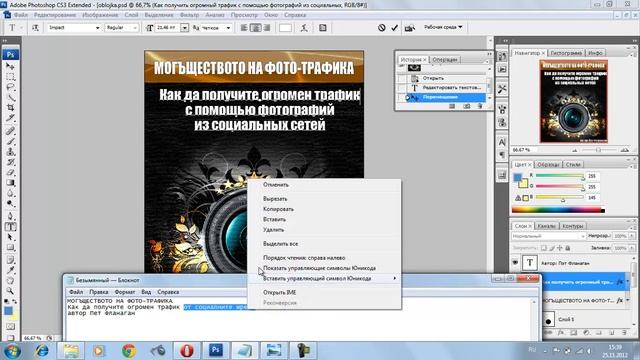Switch to the Каналы tab
The width and height of the screenshot is (640, 360).
pos(546,226)
